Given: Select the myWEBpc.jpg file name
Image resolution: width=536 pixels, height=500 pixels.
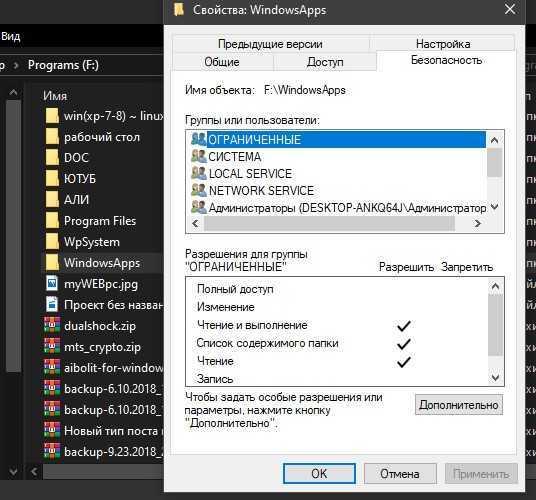Looking at the screenshot, I should [101, 284].
